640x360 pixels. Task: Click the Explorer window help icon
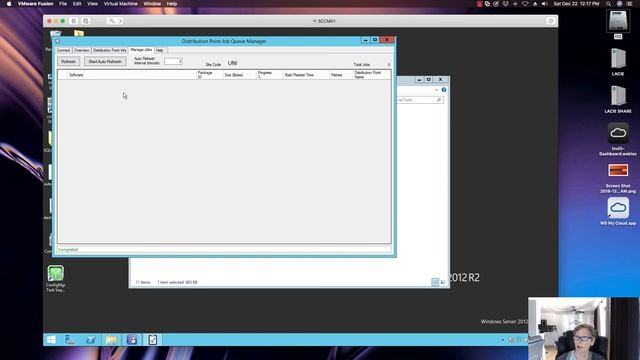tap(444, 90)
